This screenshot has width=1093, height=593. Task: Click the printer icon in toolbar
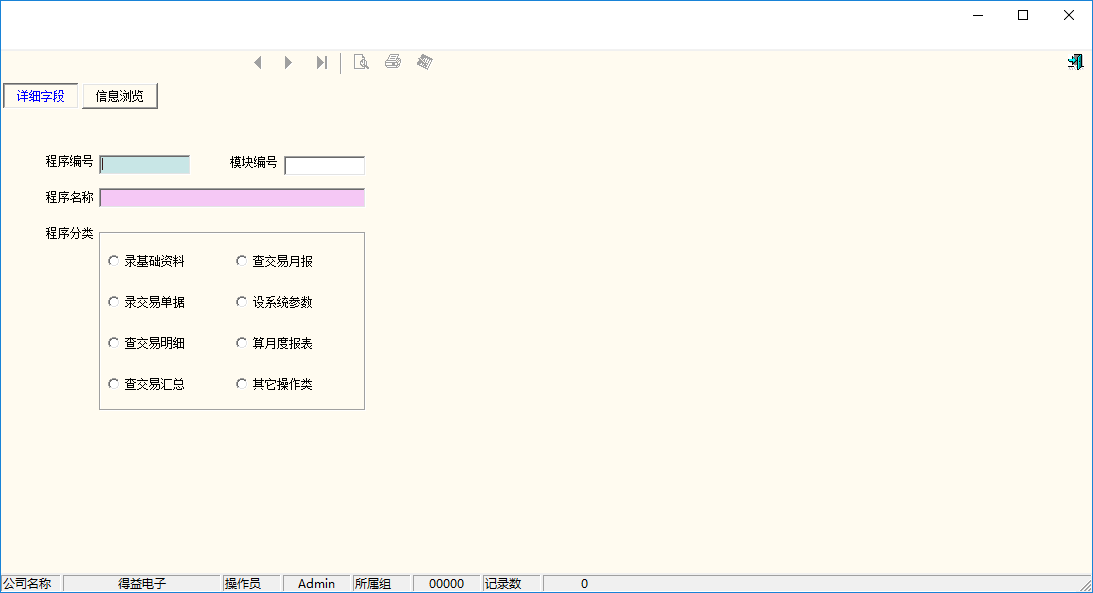[393, 63]
